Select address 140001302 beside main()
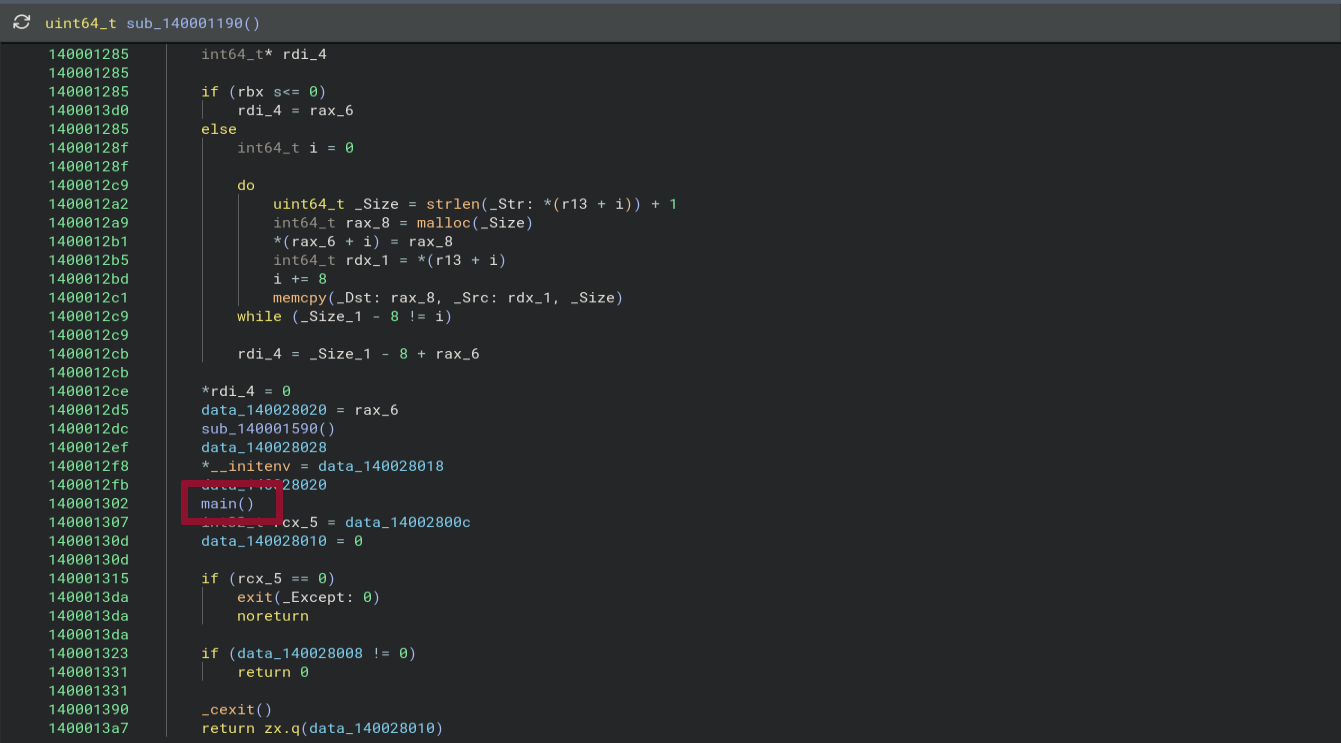1341x743 pixels. click(88, 504)
